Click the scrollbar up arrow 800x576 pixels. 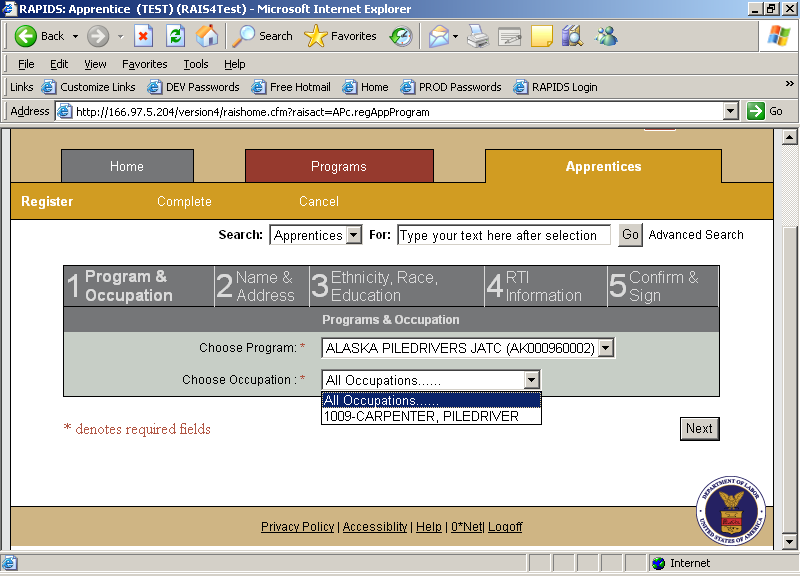click(789, 137)
